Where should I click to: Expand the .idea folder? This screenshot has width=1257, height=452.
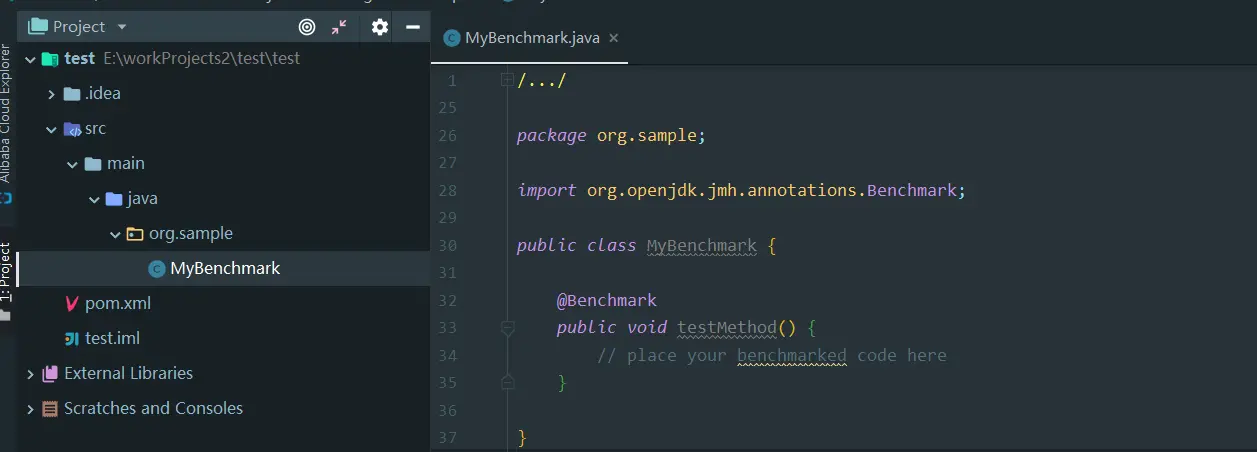point(51,94)
